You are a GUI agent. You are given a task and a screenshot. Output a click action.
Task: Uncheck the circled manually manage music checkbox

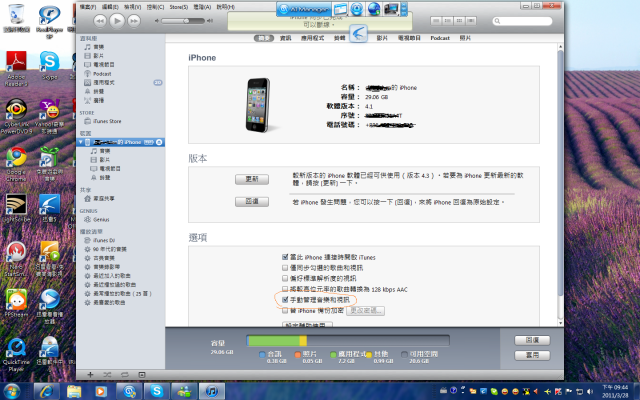pos(285,300)
